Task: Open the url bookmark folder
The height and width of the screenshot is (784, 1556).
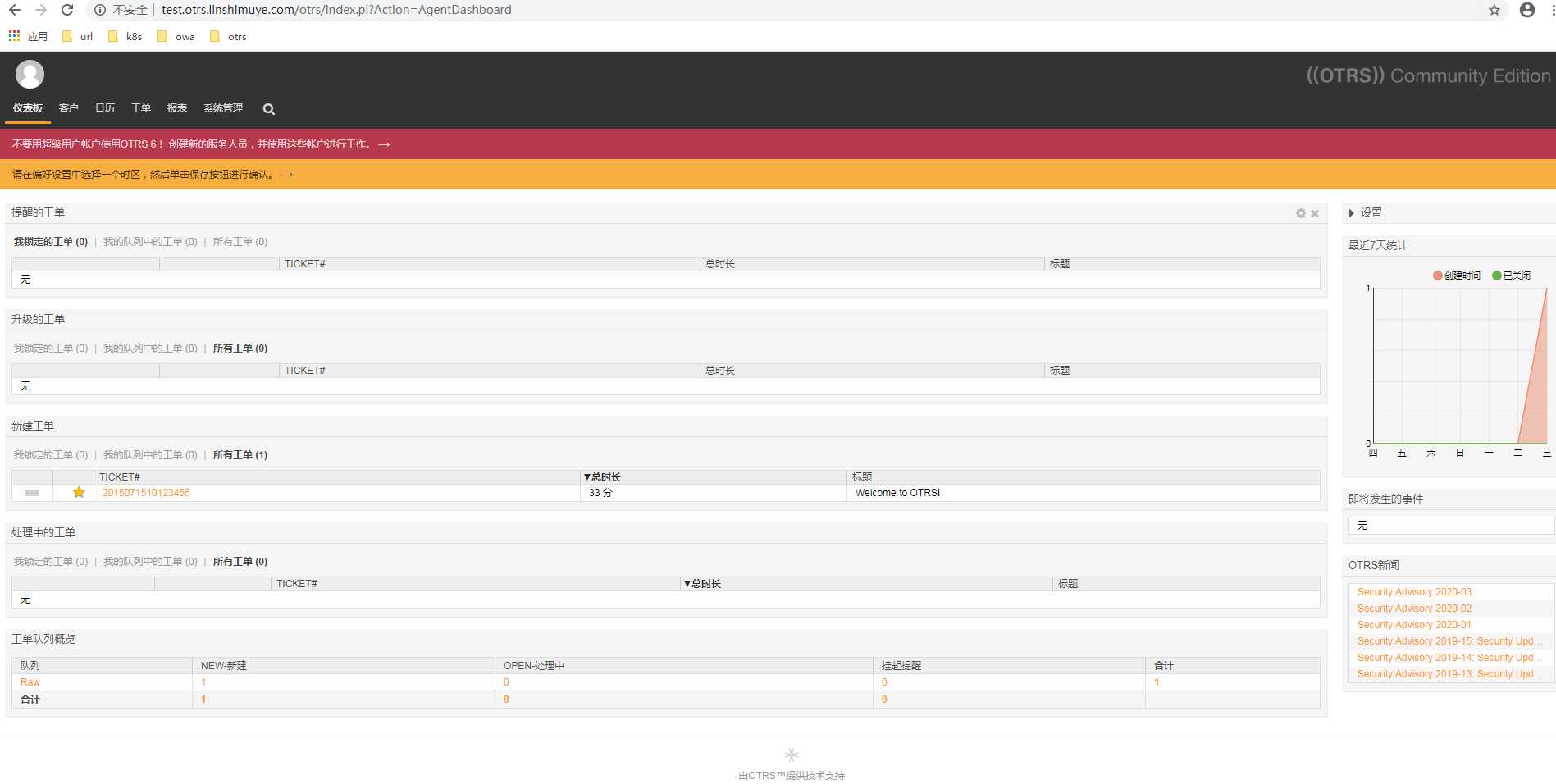Action: pos(78,36)
